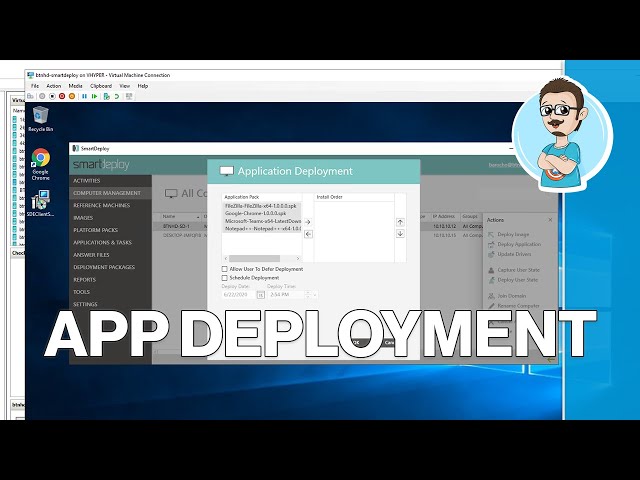This screenshot has width=640, height=480.
Task: Select FileZilla x64 application pack
Action: click(x=262, y=206)
